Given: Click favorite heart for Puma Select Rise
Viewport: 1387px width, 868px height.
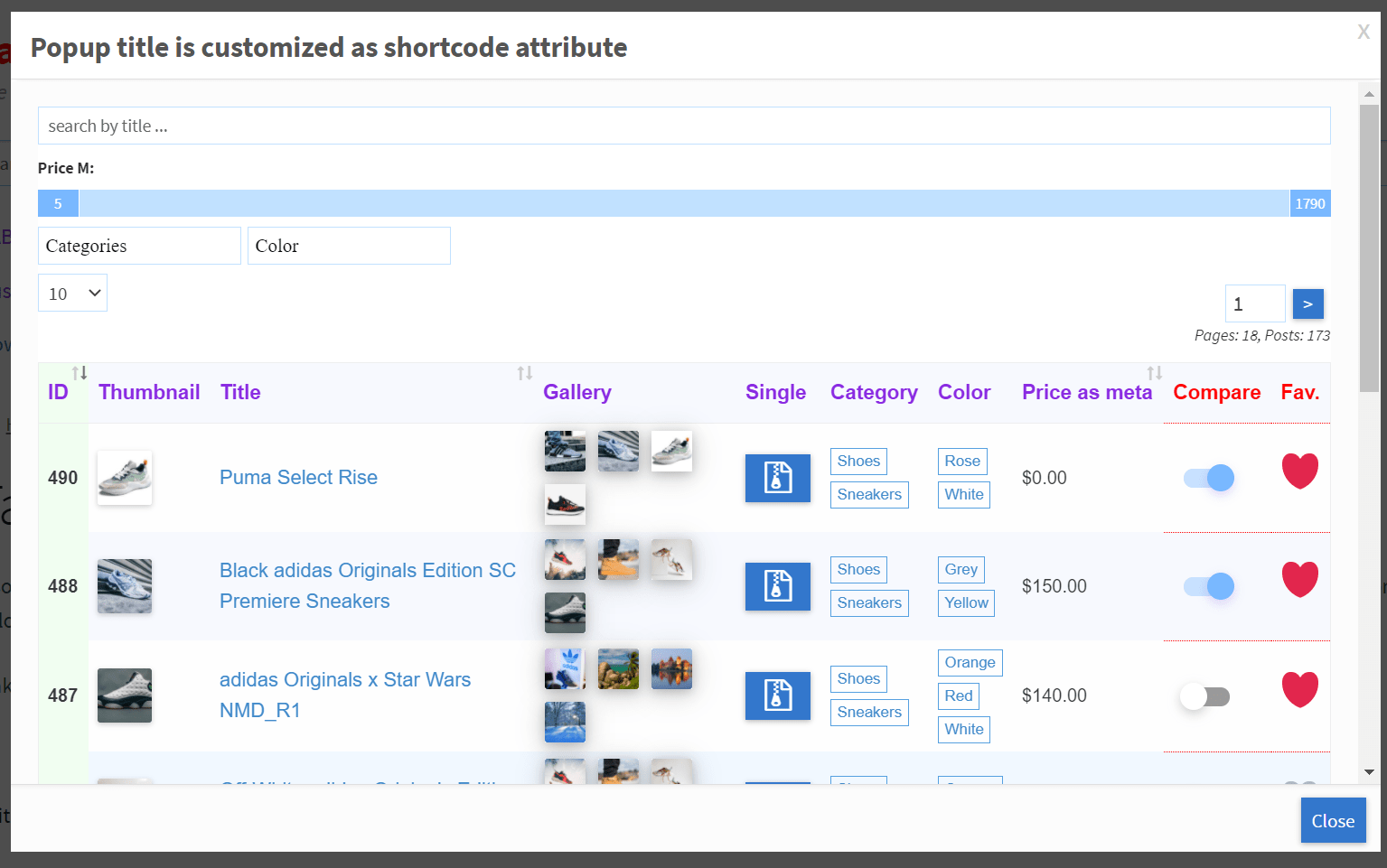Looking at the screenshot, I should pos(1300,471).
